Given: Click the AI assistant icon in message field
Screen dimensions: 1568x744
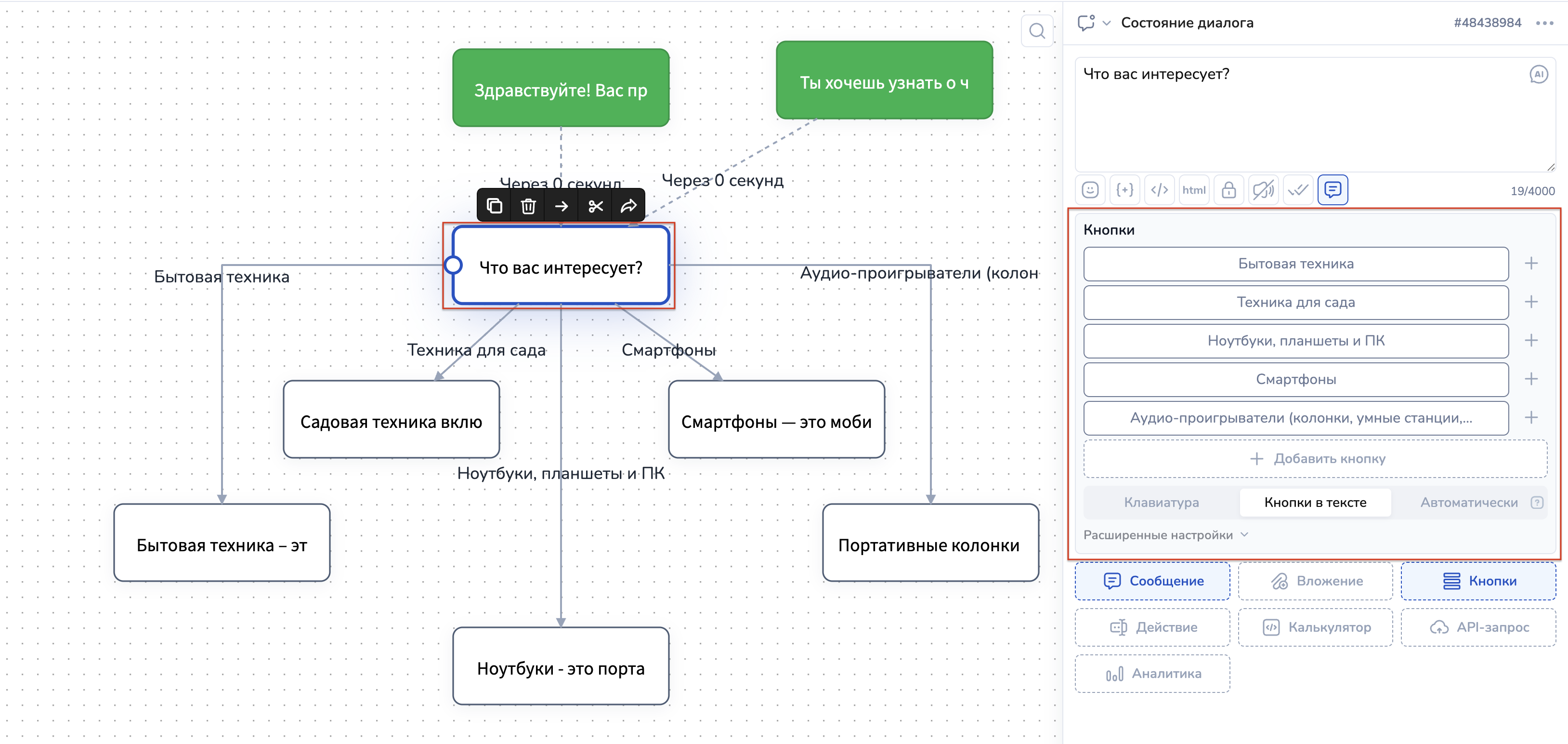Looking at the screenshot, I should click(x=1538, y=75).
